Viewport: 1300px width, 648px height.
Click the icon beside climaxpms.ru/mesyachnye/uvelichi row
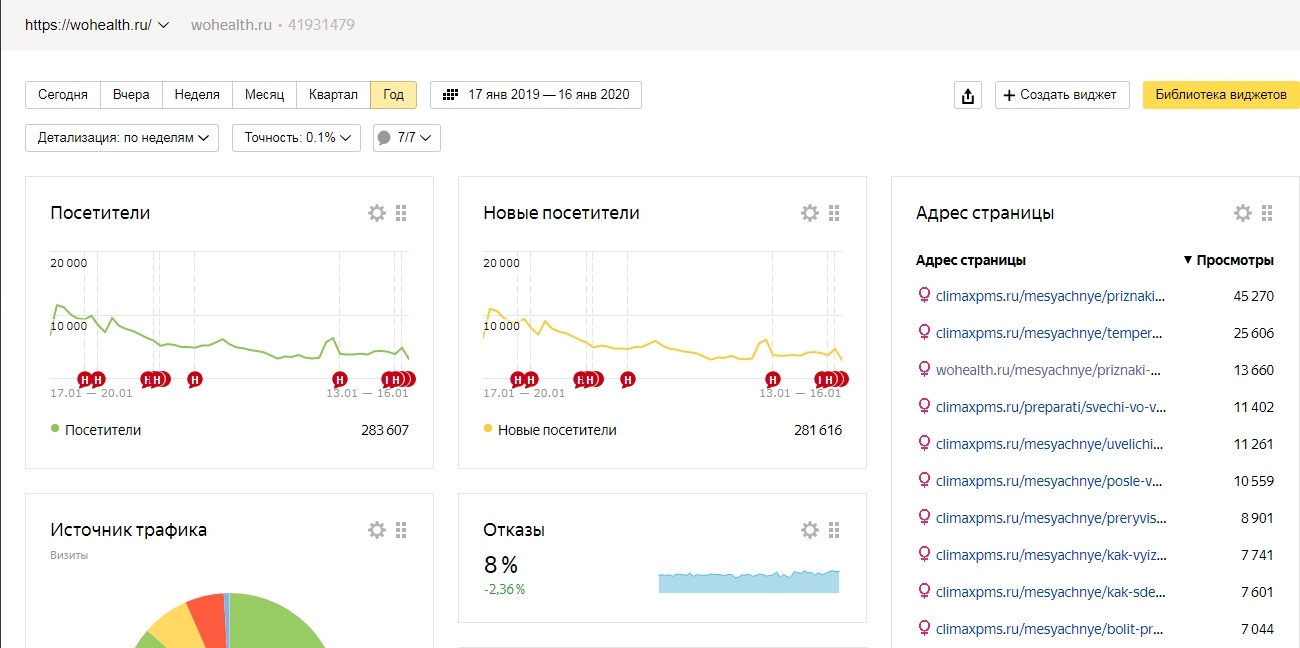point(924,444)
